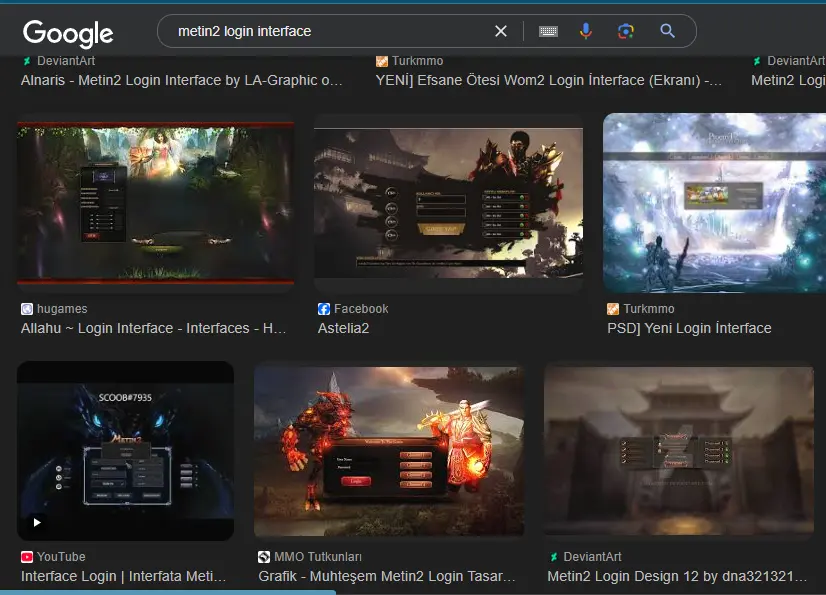Click the play icon on YouTube thumbnail
826x595 pixels.
point(37,523)
